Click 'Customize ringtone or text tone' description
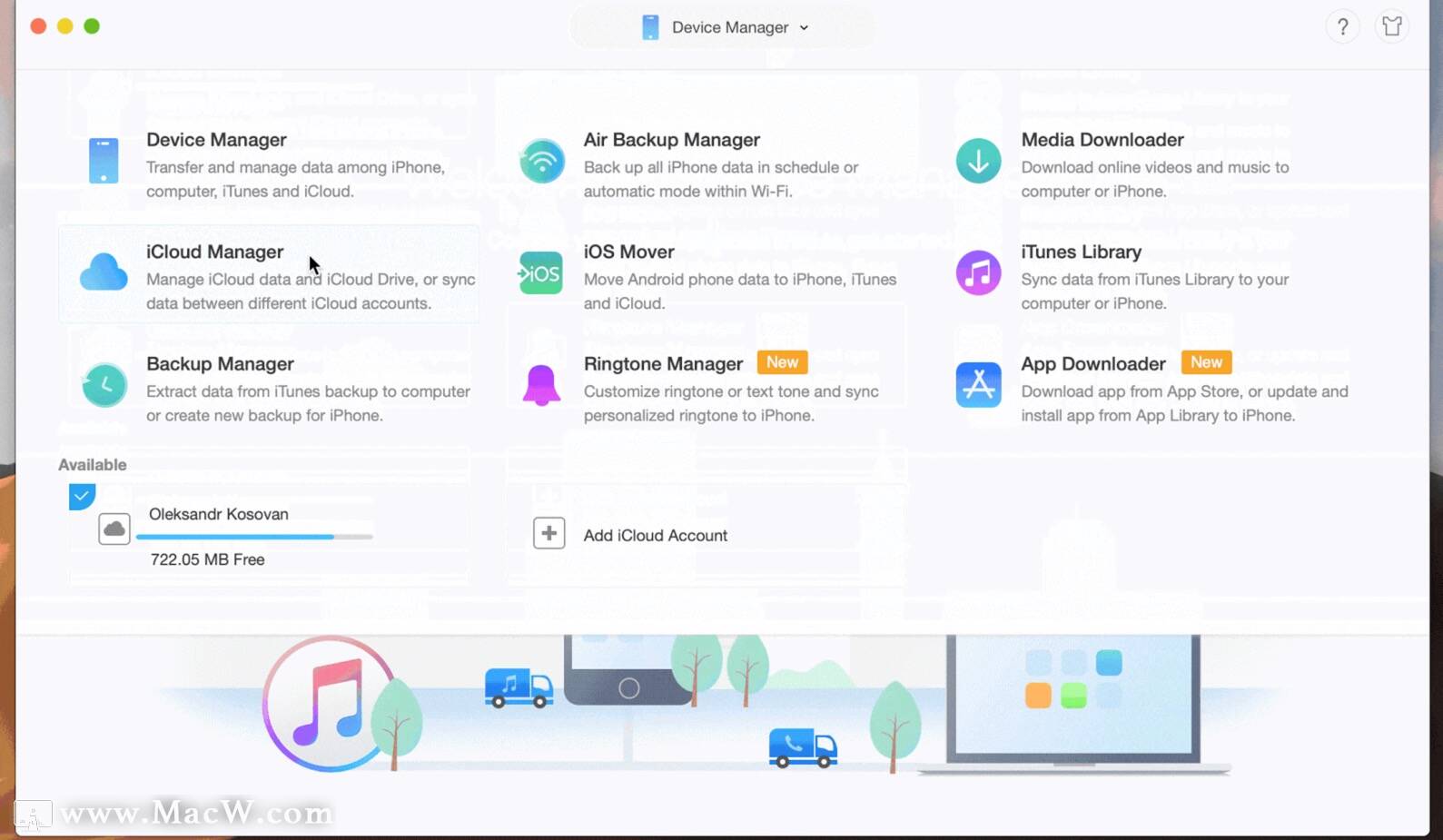 731,403
